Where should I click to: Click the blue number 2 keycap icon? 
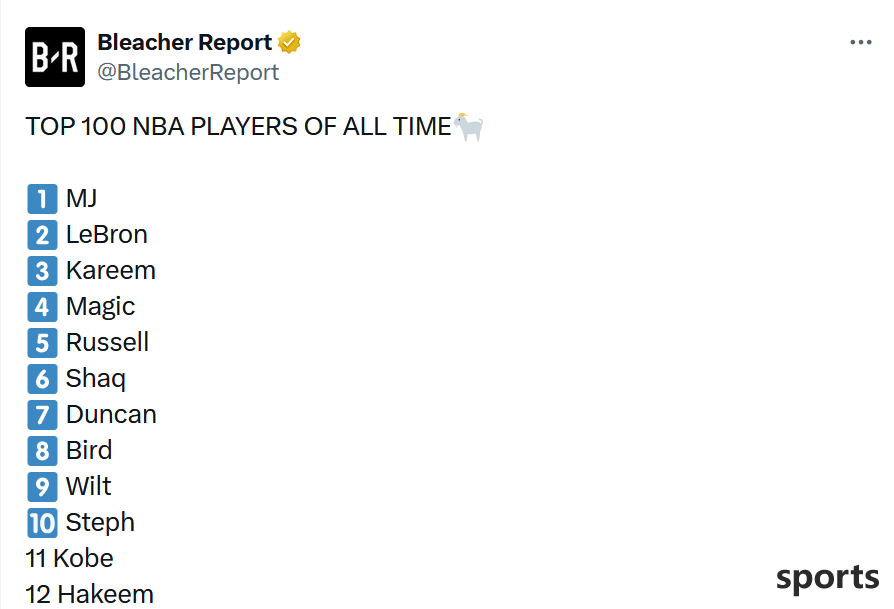(x=42, y=235)
